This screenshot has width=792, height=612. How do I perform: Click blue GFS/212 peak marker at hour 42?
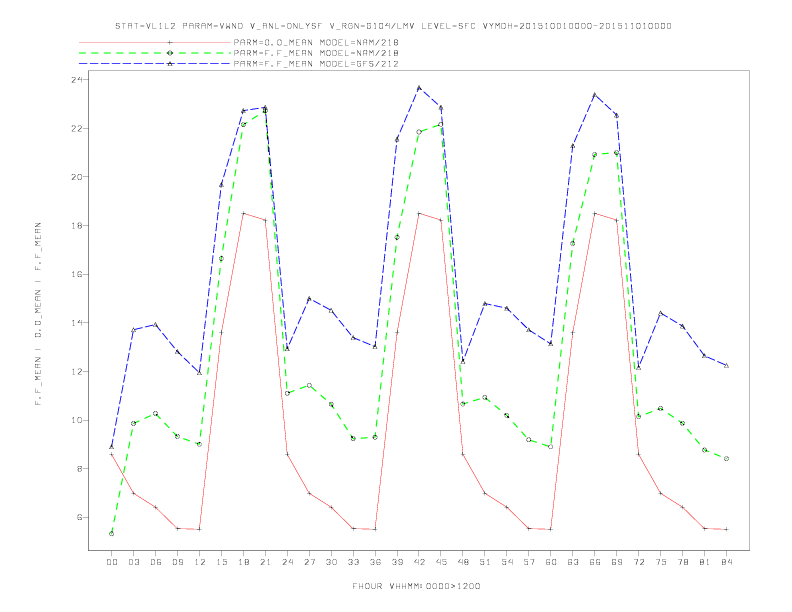click(419, 88)
